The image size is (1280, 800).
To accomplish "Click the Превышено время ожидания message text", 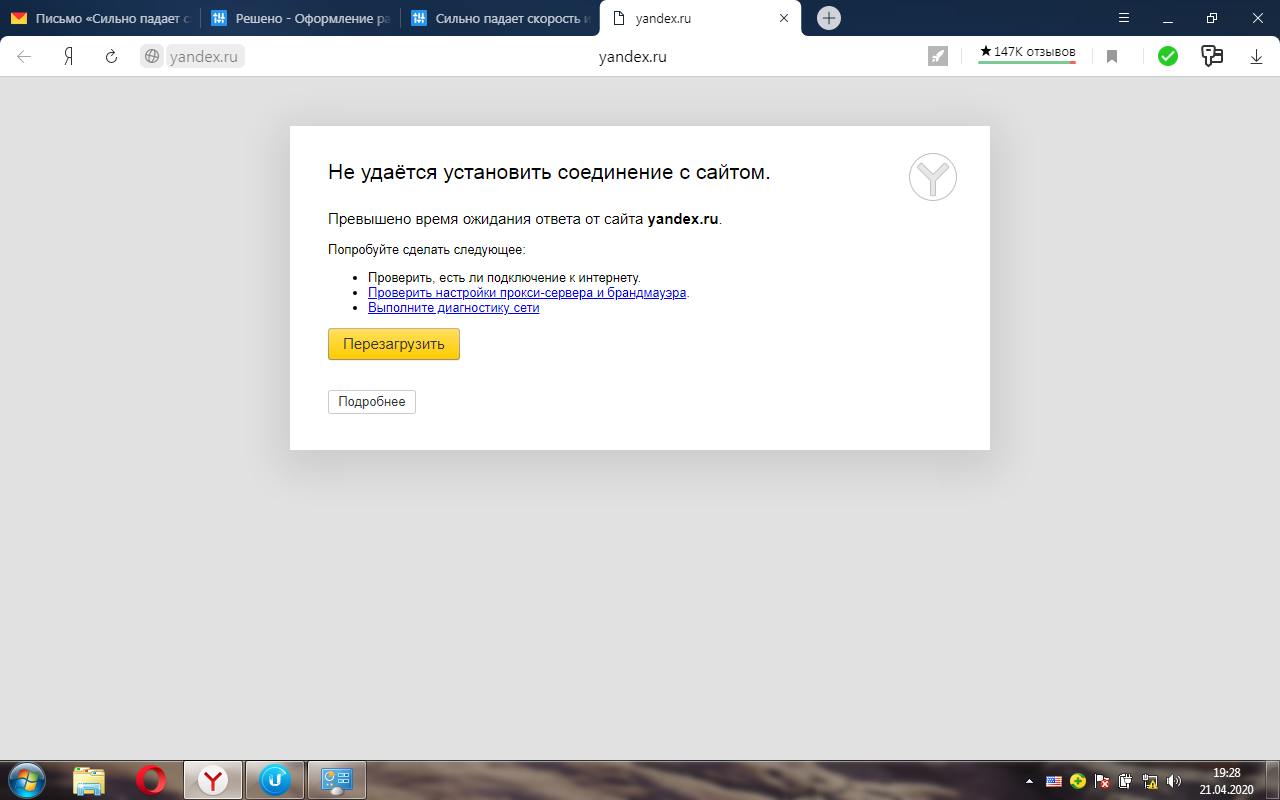I will pyautogui.click(x=525, y=219).
